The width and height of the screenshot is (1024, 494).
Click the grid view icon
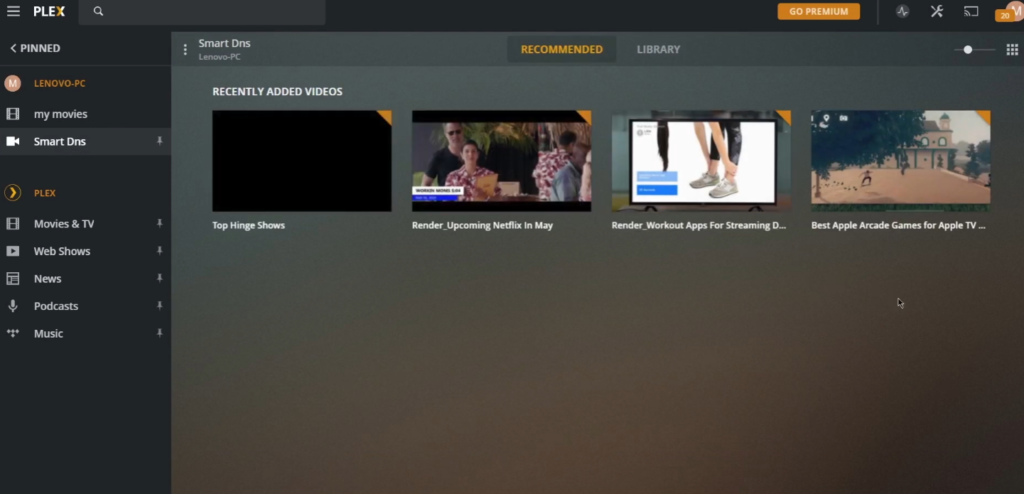click(x=1012, y=50)
